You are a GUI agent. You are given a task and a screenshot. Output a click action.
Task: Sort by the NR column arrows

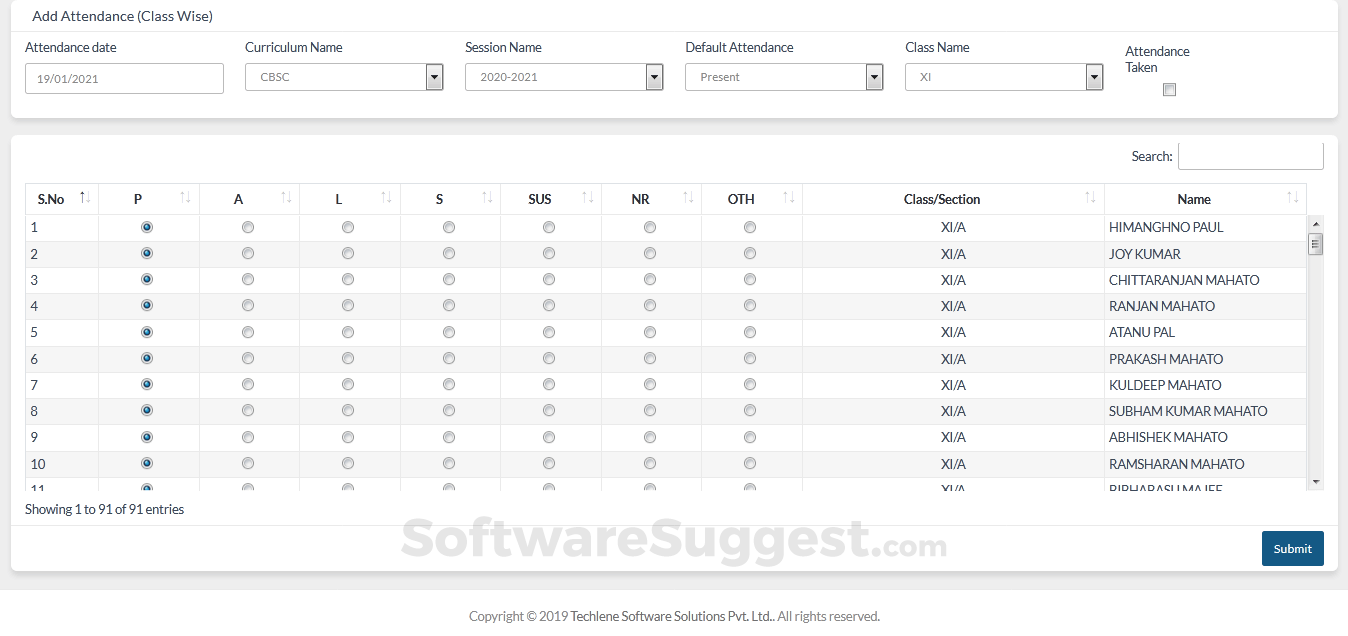tap(688, 198)
